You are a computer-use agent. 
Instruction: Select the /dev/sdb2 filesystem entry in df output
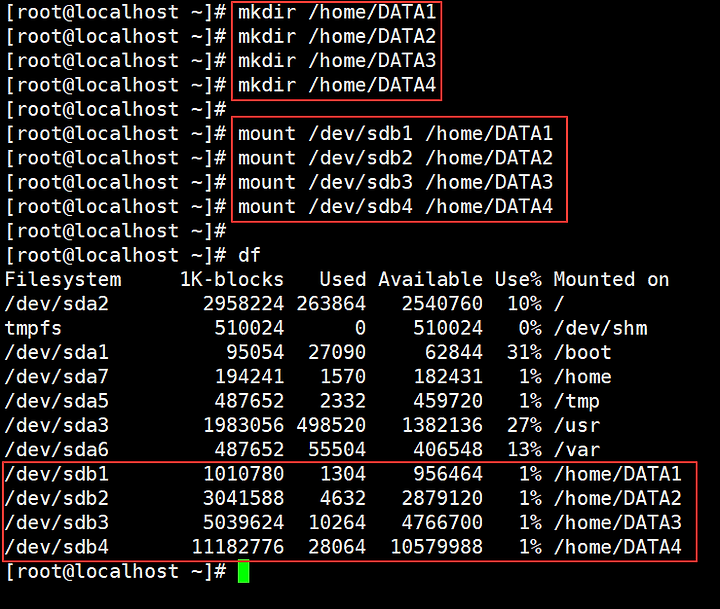coord(56,499)
